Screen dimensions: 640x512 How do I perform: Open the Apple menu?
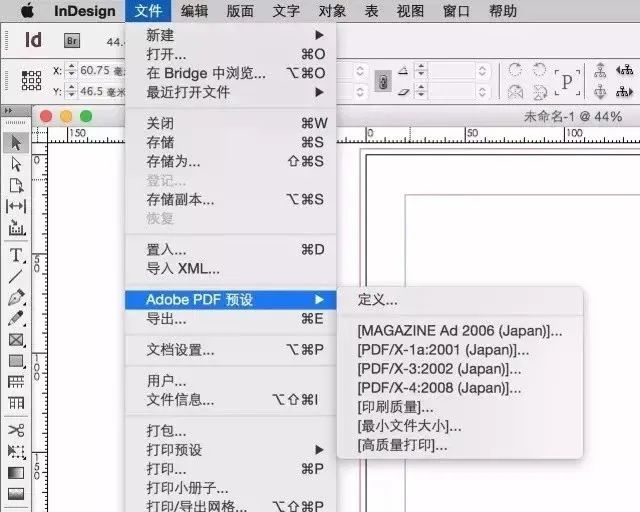click(27, 11)
